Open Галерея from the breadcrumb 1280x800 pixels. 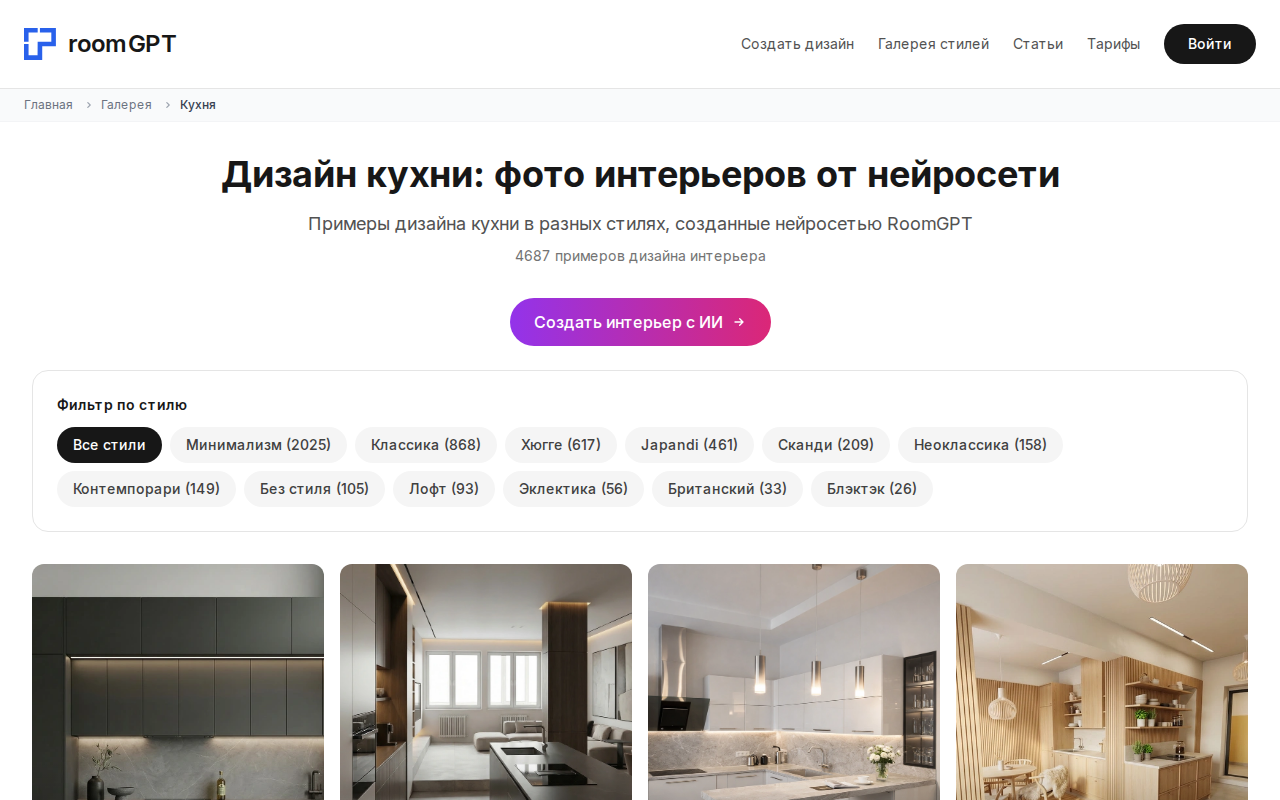pyautogui.click(x=126, y=104)
